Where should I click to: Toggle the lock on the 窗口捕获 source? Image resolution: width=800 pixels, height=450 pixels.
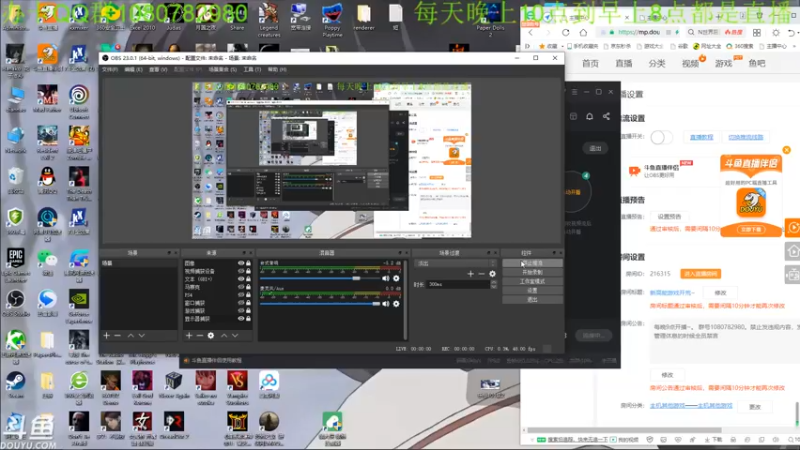[248, 303]
